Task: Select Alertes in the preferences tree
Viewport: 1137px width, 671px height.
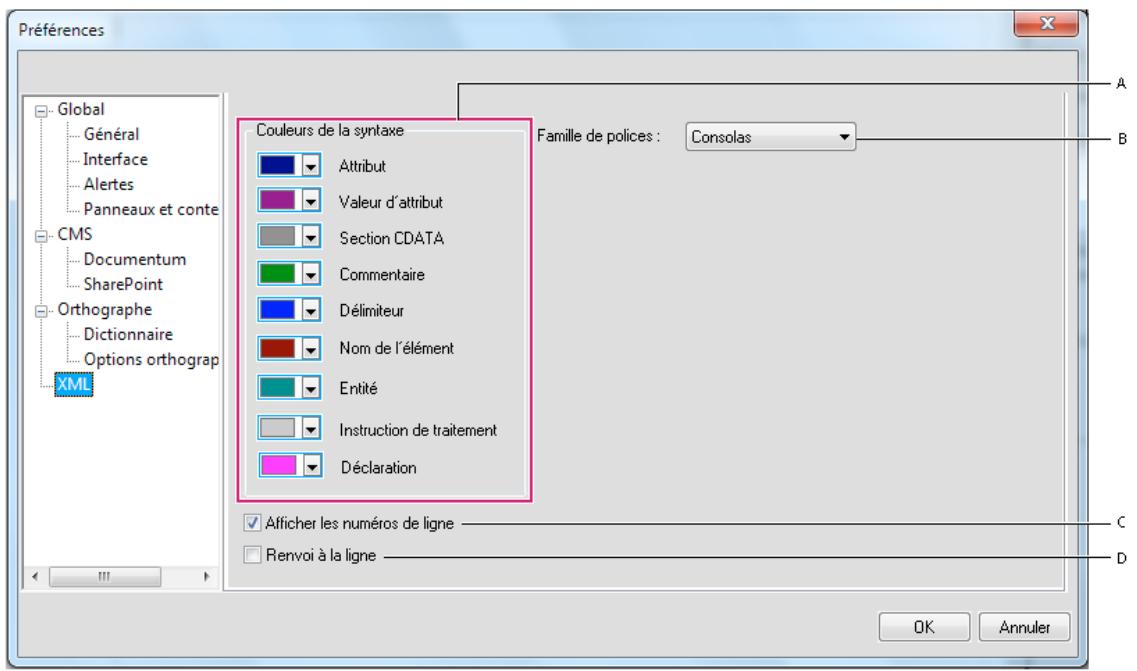Action: click(109, 184)
